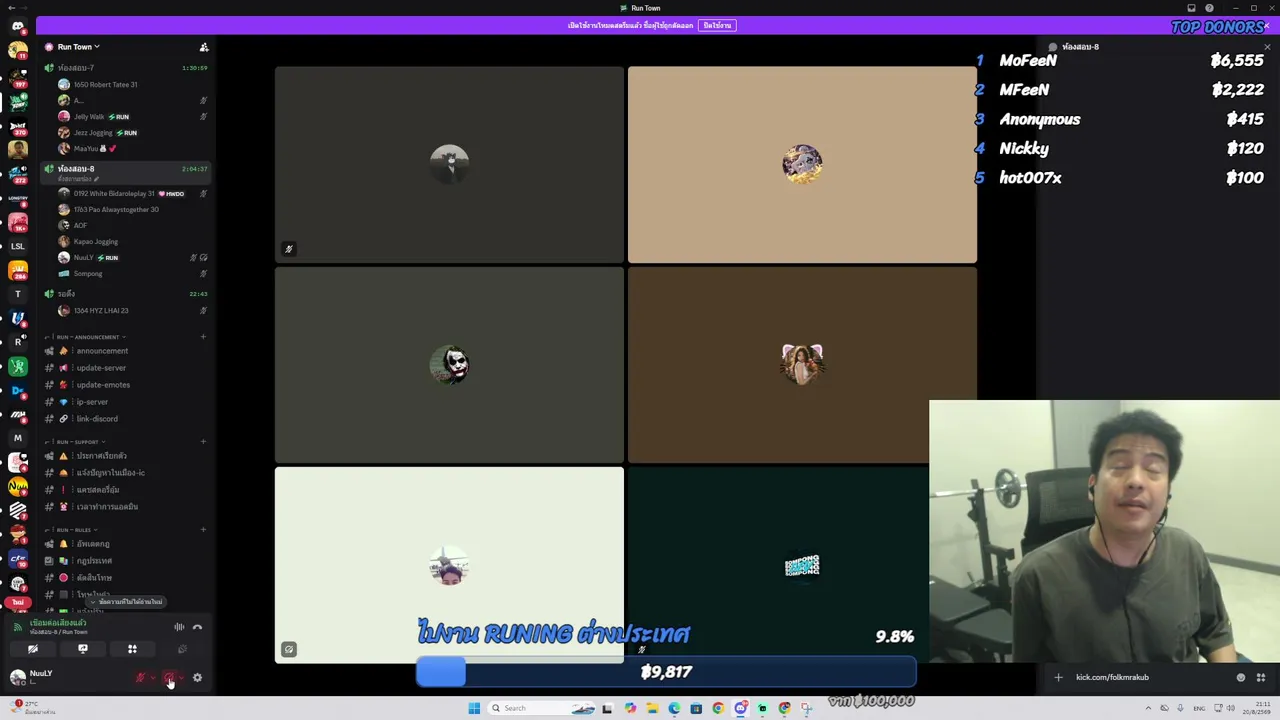Open the link-discord channel
The height and width of the screenshot is (720, 1280).
pos(97,419)
